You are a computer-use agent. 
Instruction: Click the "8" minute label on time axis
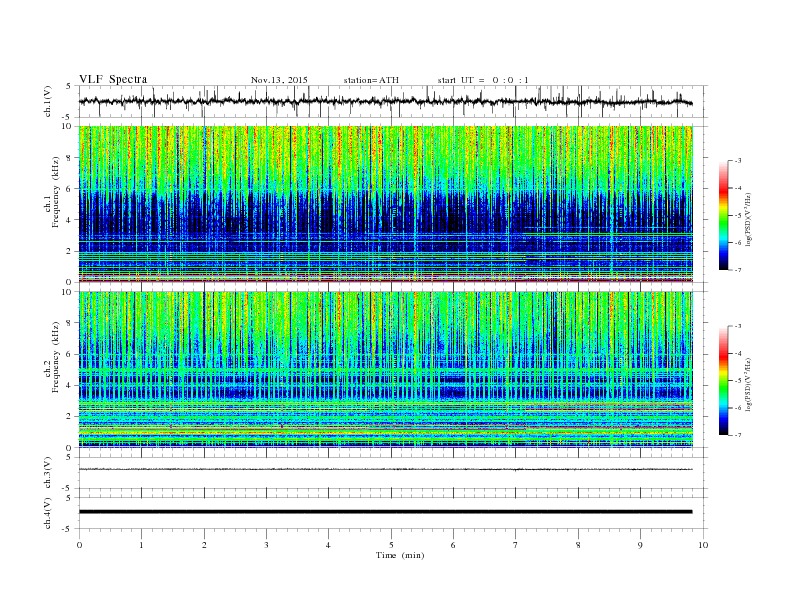578,545
